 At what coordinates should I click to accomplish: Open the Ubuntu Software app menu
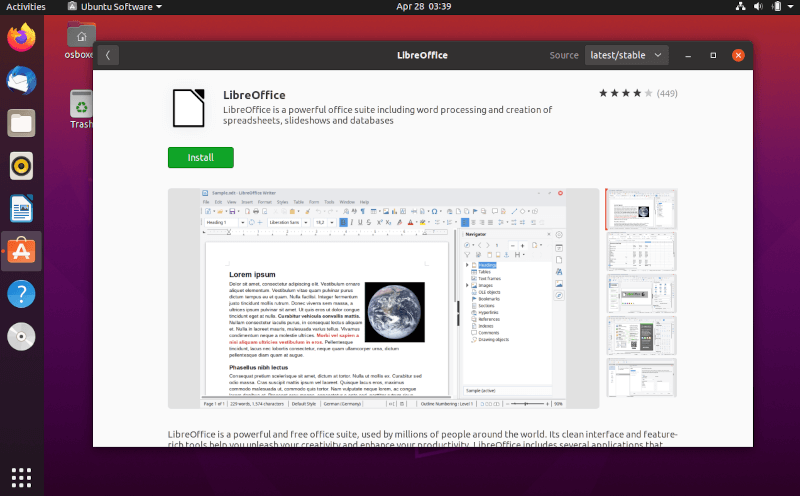coord(115,7)
